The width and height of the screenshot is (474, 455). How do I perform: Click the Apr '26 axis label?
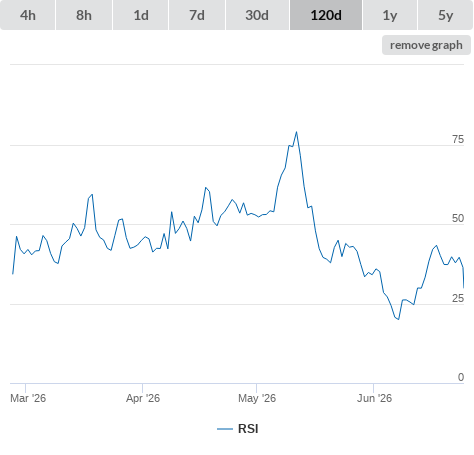click(143, 398)
